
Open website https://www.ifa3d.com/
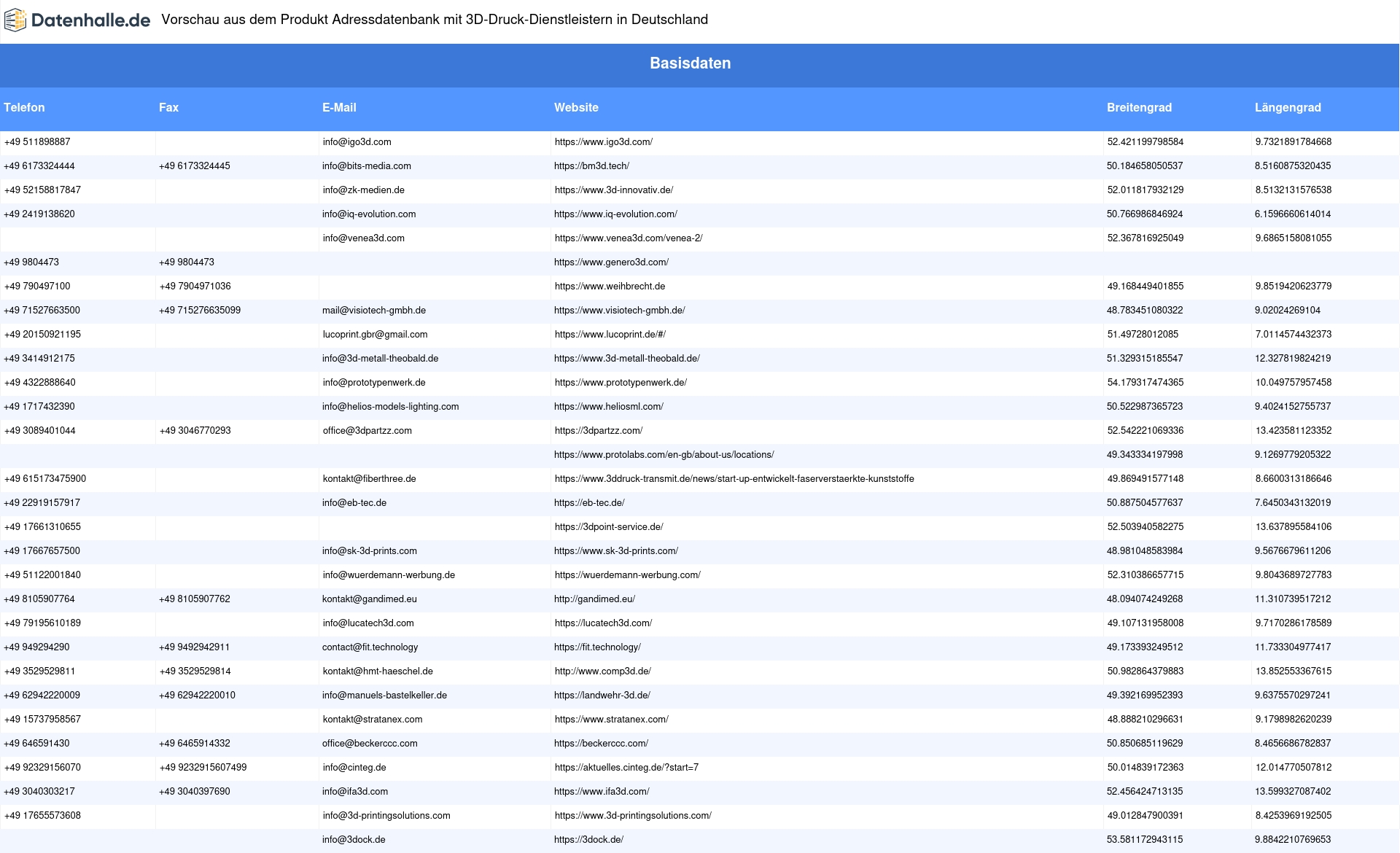click(602, 792)
